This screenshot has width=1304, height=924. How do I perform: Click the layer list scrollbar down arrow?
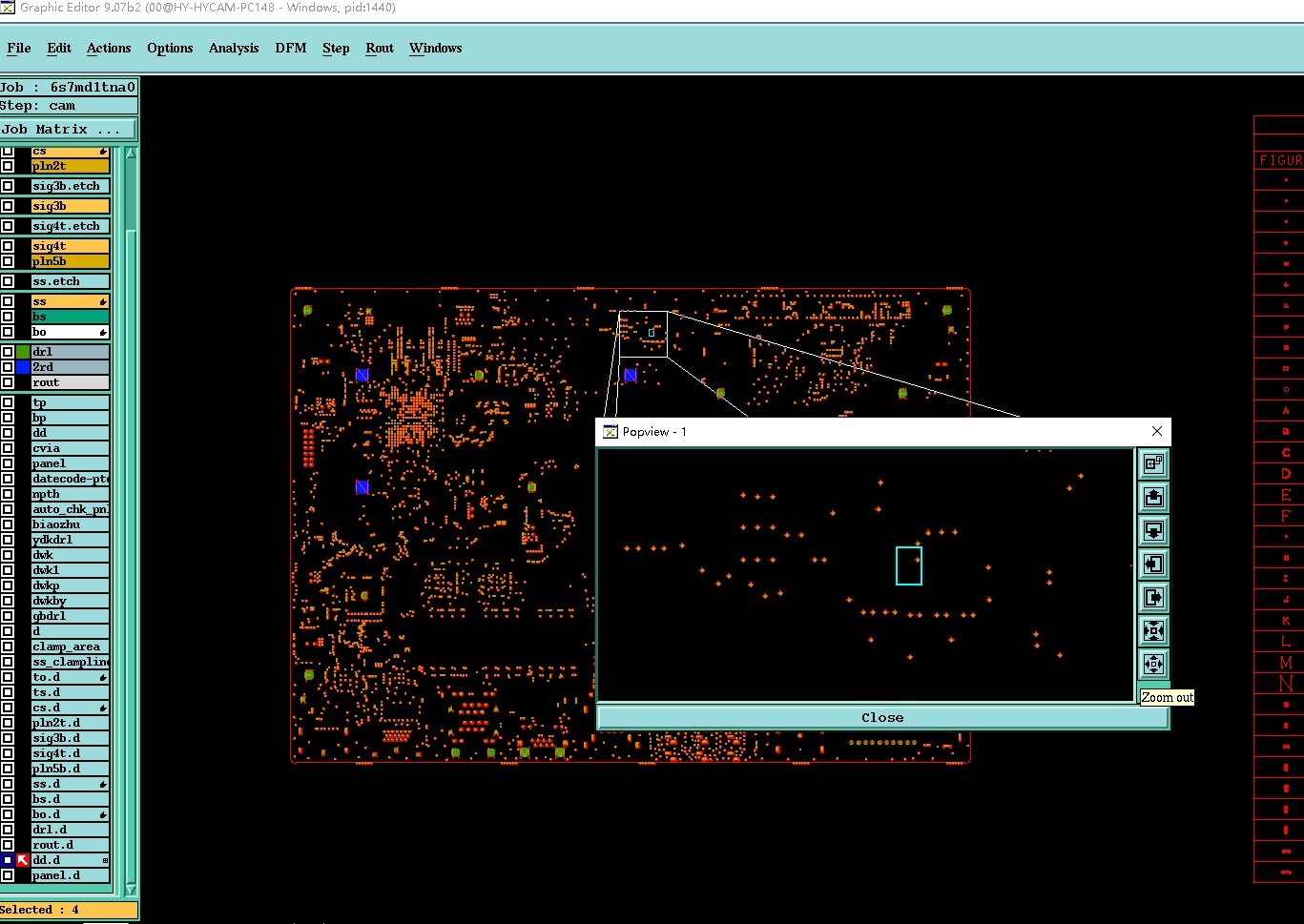(132, 889)
